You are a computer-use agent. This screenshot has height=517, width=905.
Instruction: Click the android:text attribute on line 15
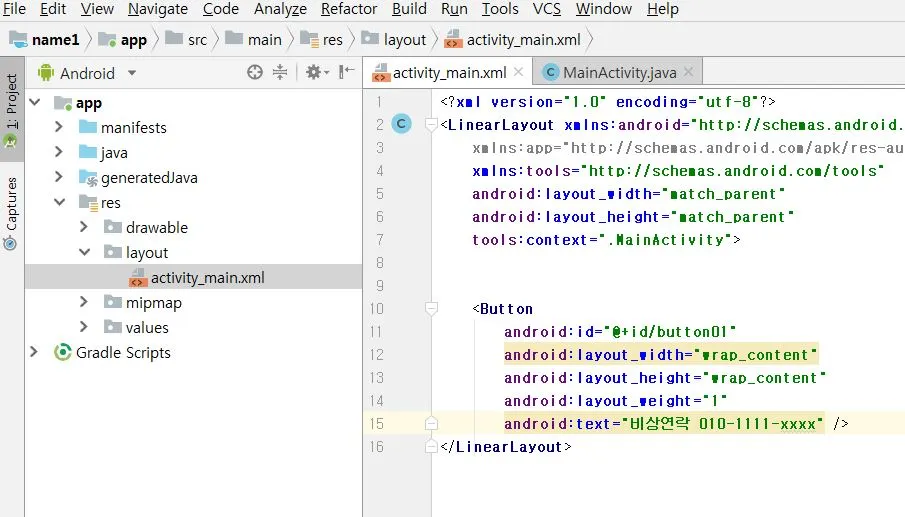(664, 424)
